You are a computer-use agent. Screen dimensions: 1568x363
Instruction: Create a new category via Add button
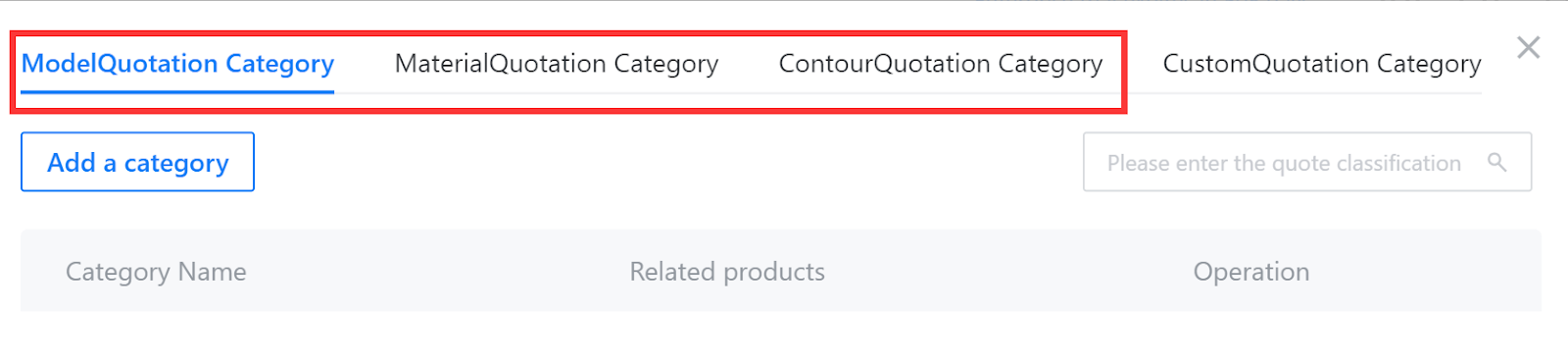137,162
